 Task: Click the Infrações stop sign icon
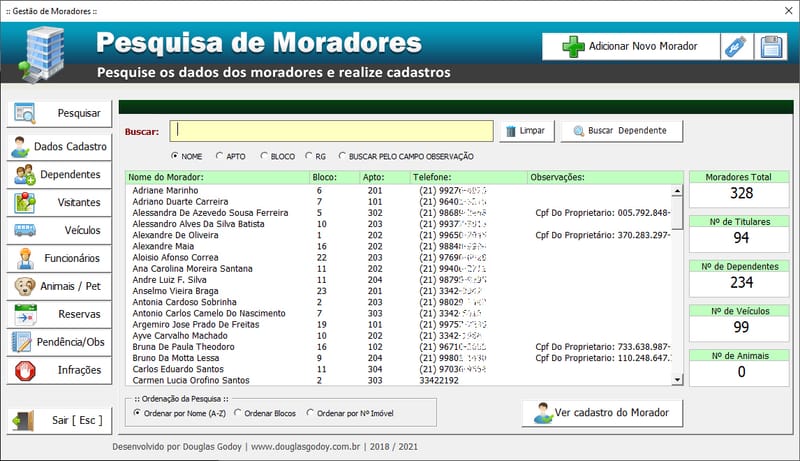[x=25, y=371]
